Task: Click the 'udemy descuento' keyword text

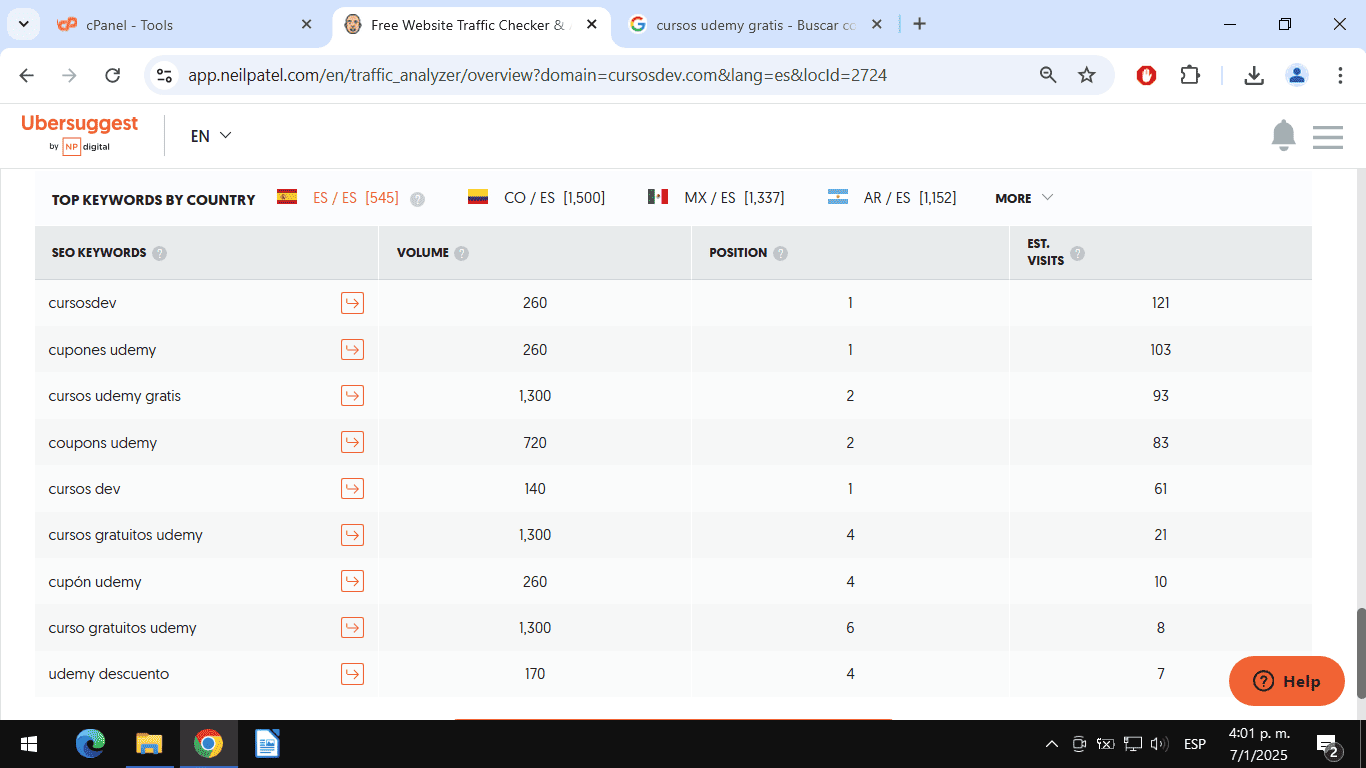Action: click(x=109, y=674)
